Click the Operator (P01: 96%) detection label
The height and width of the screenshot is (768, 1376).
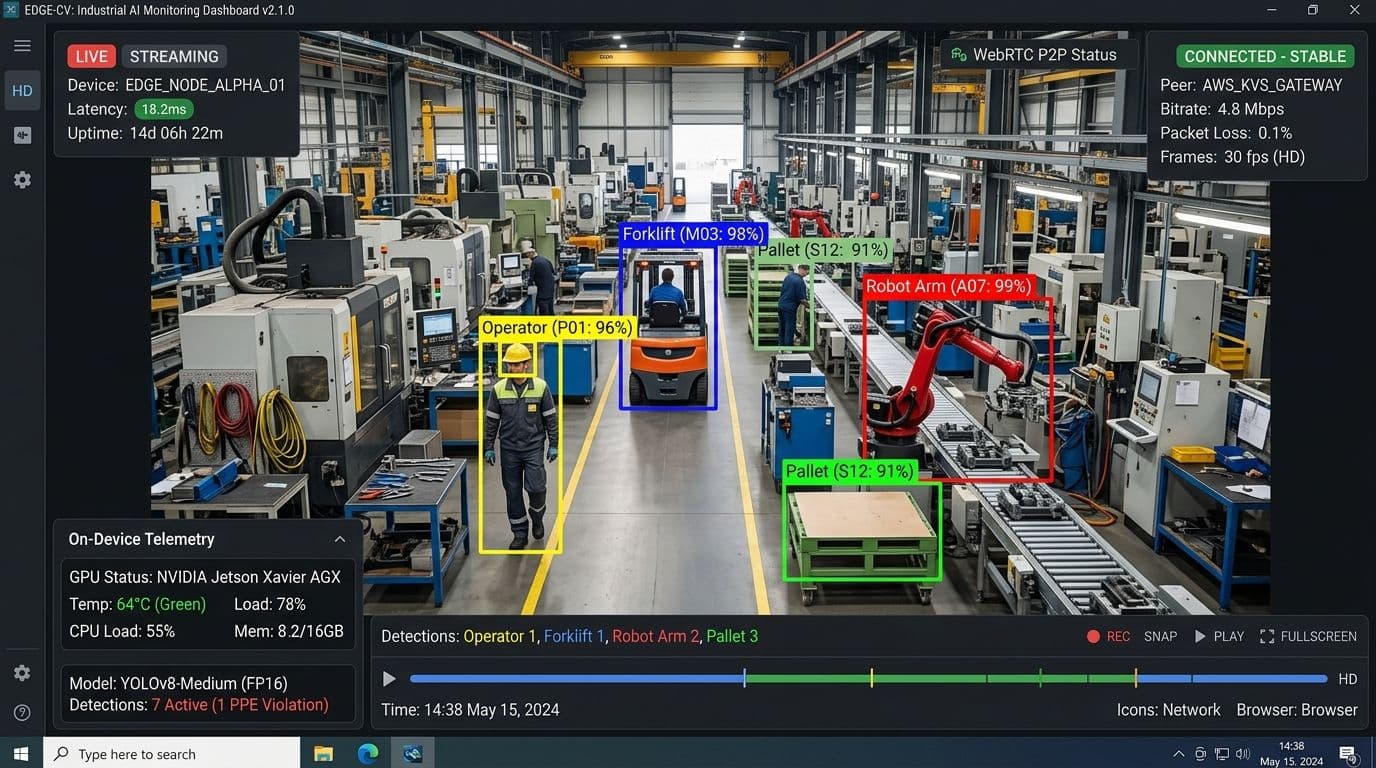pos(556,328)
